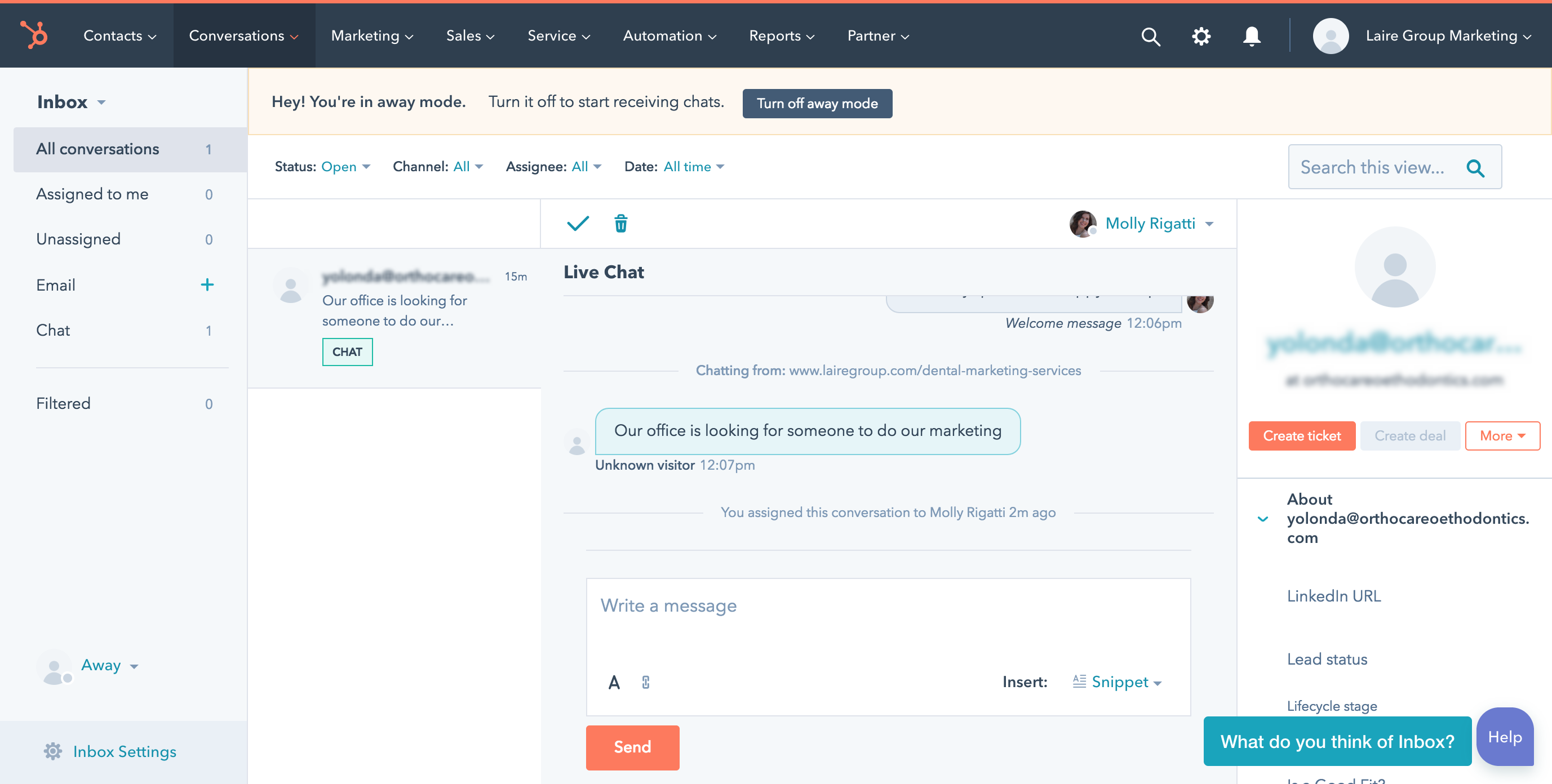
Task: Collapse the About contact section chevron
Action: [x=1262, y=519]
